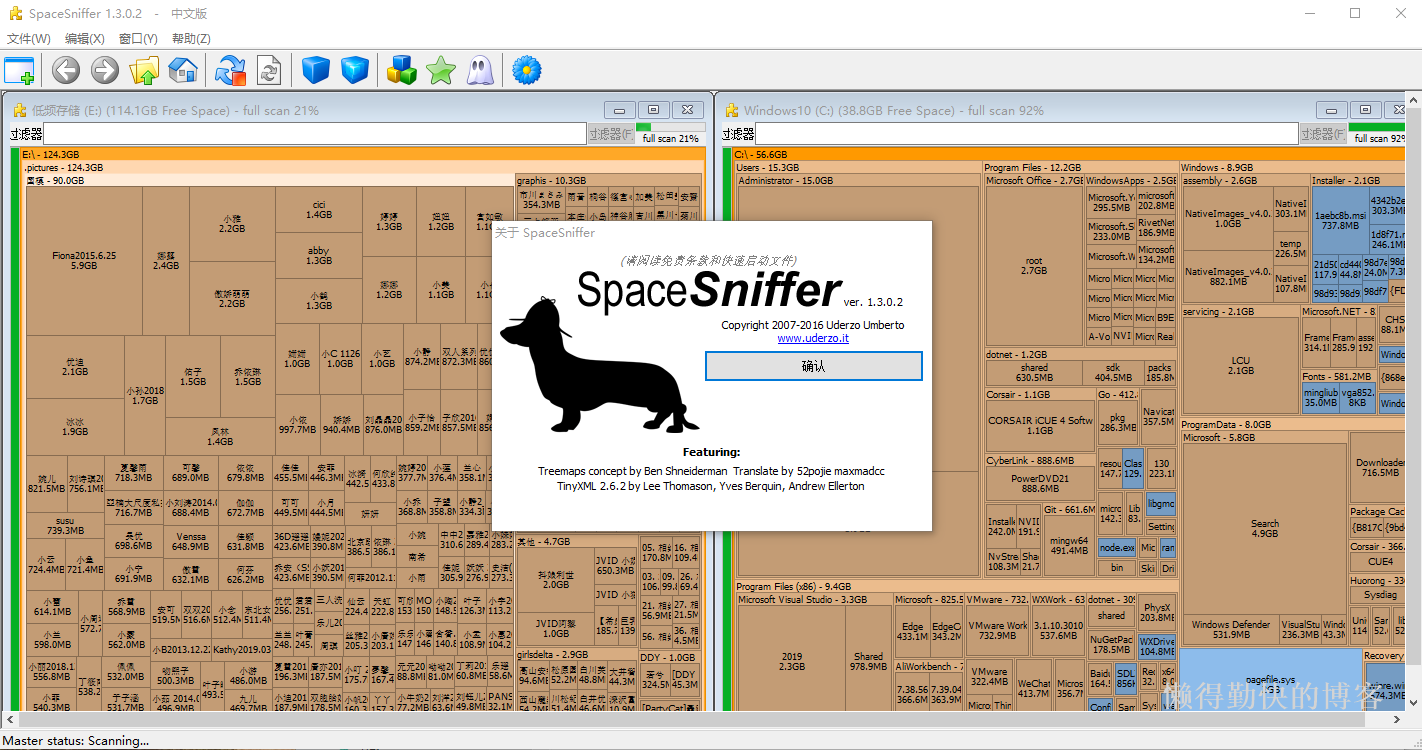The height and width of the screenshot is (750, 1422).
Task: Go forward with the right arrow icon
Action: click(x=105, y=70)
